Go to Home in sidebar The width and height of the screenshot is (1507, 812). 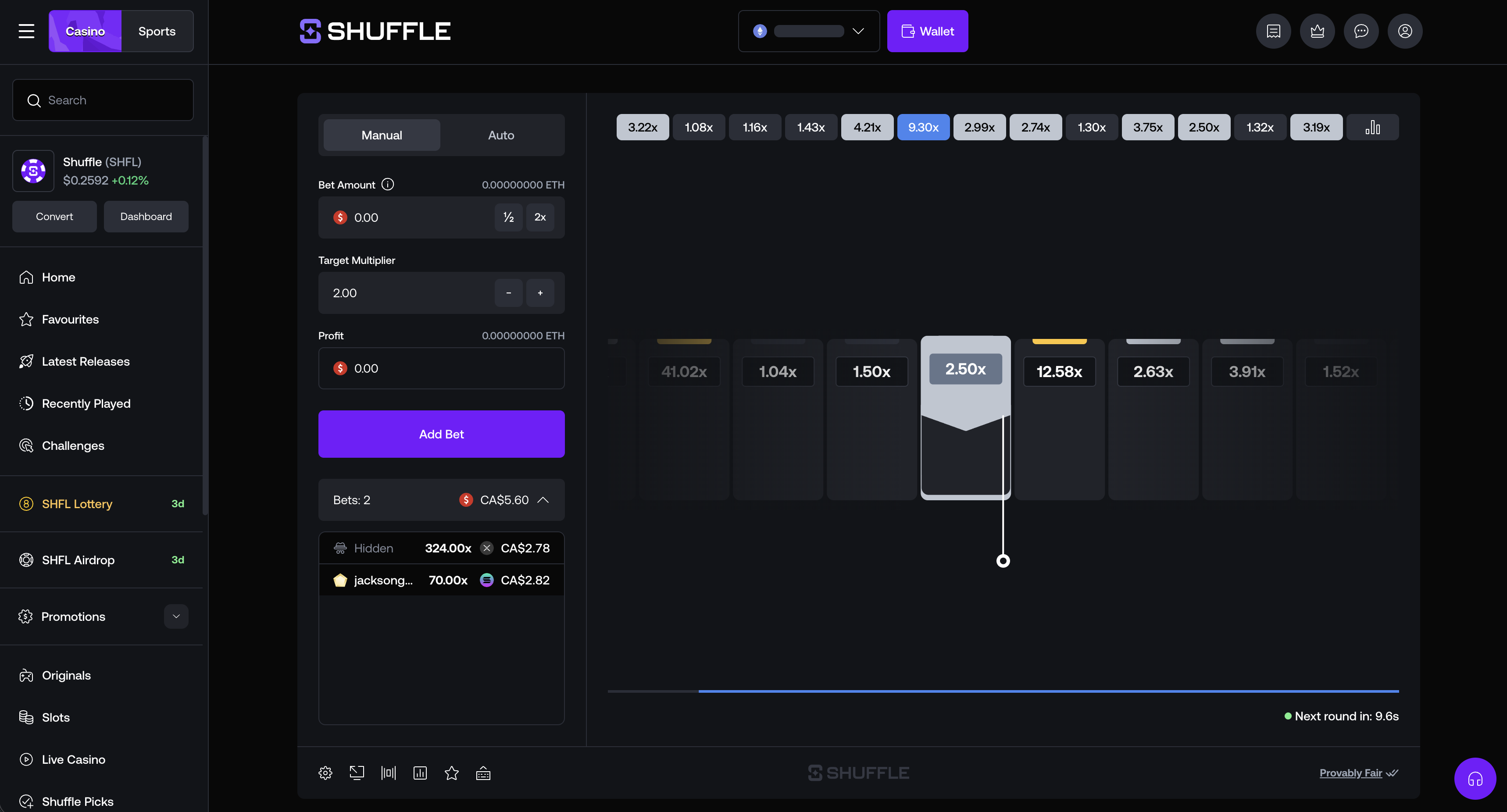point(58,277)
